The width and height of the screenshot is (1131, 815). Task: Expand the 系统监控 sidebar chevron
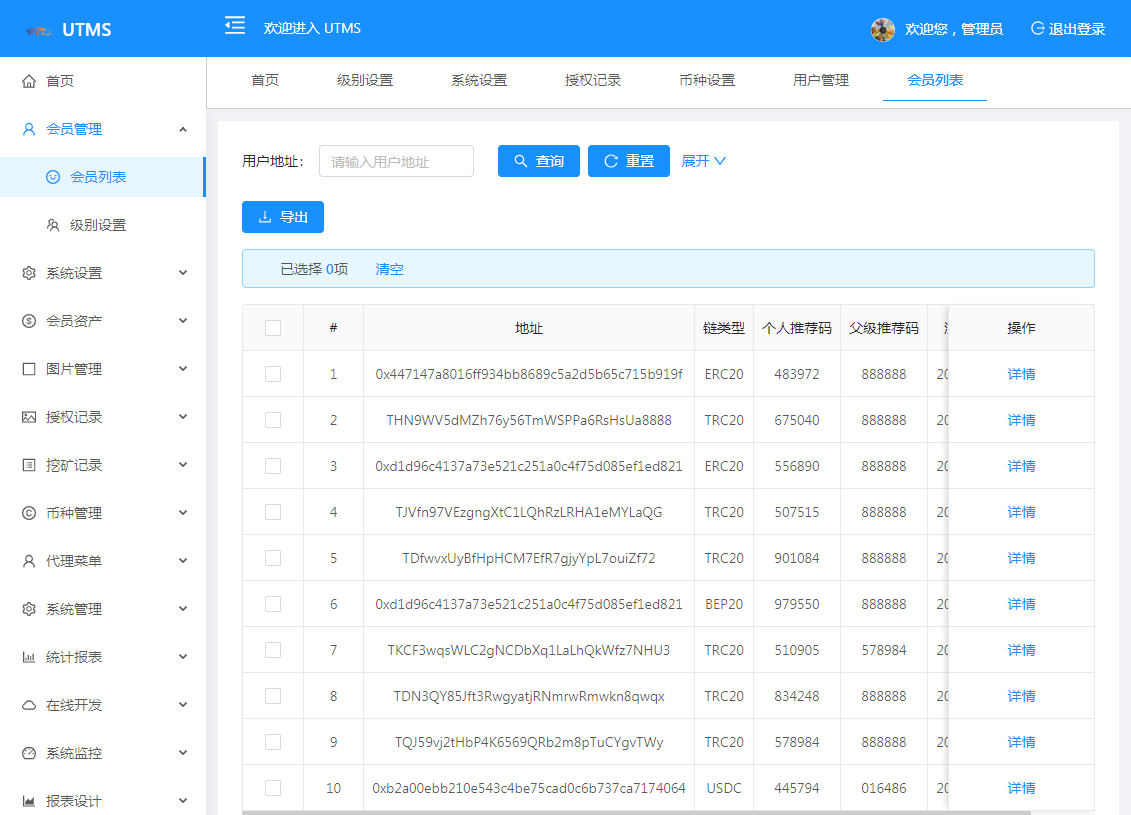tap(183, 753)
